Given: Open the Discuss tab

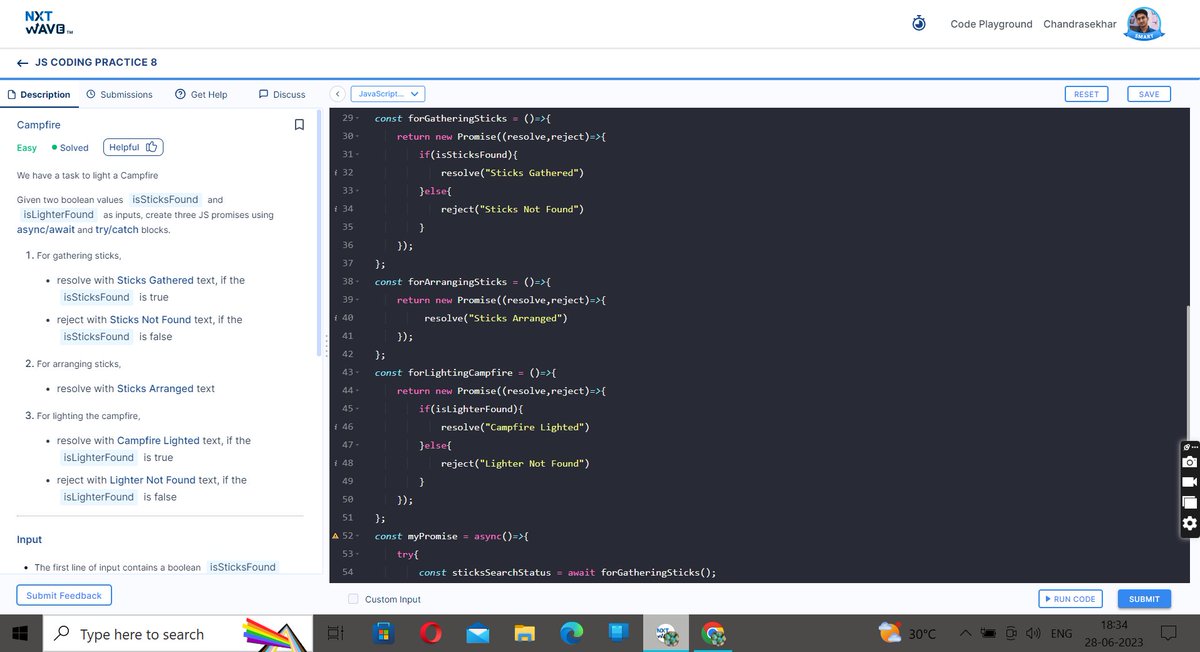Looking at the screenshot, I should [x=282, y=94].
